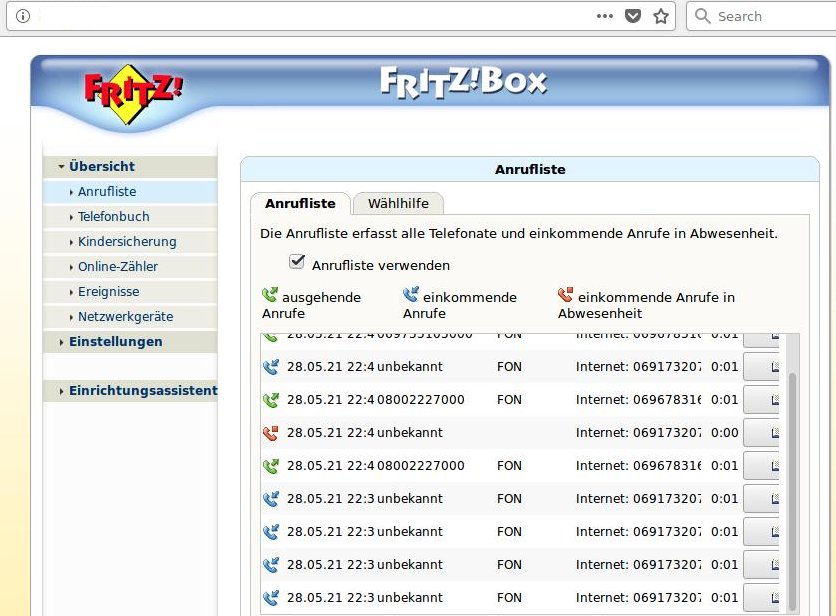Show the Ereignisse page

130,292
